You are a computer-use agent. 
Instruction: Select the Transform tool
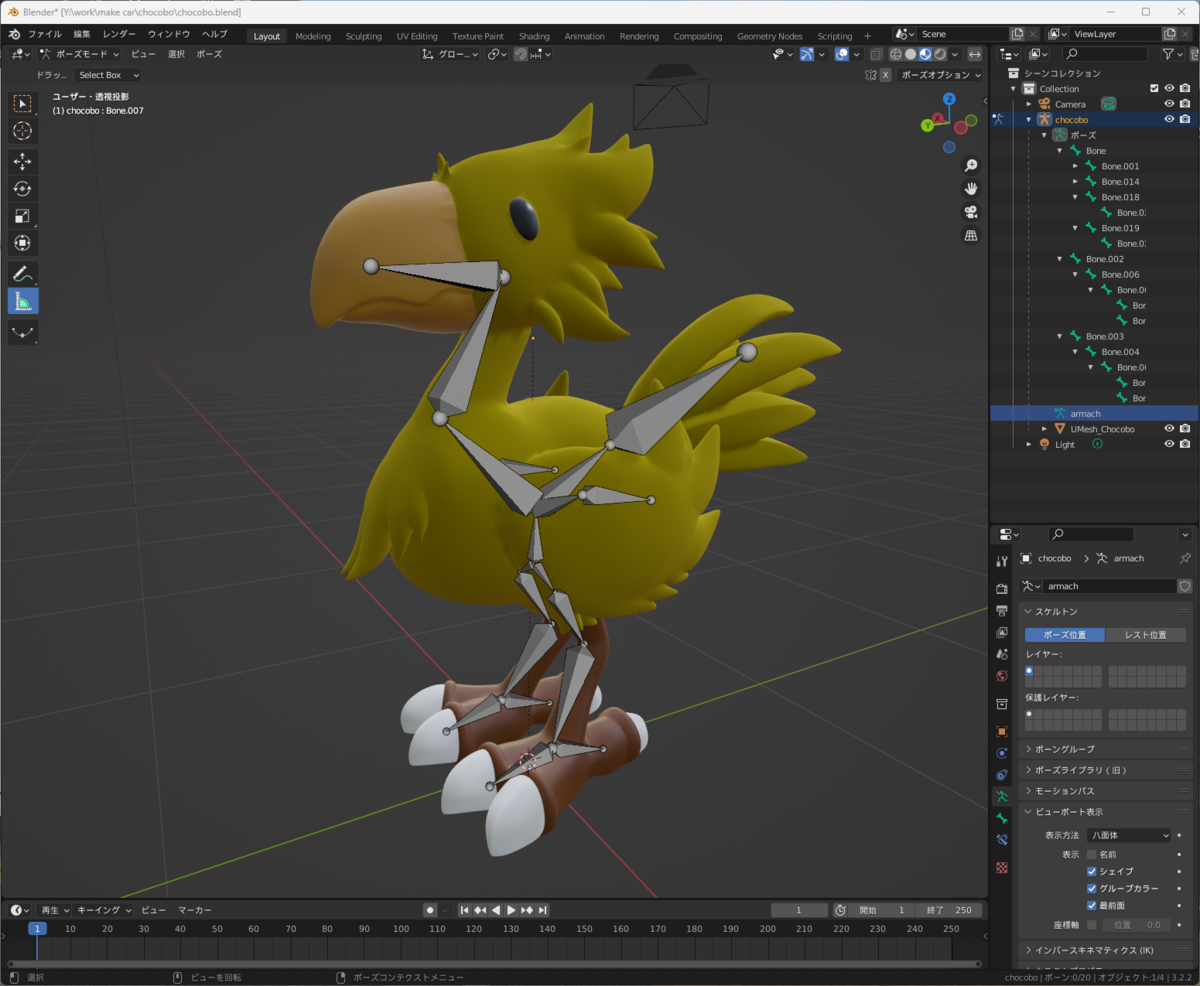(x=23, y=243)
